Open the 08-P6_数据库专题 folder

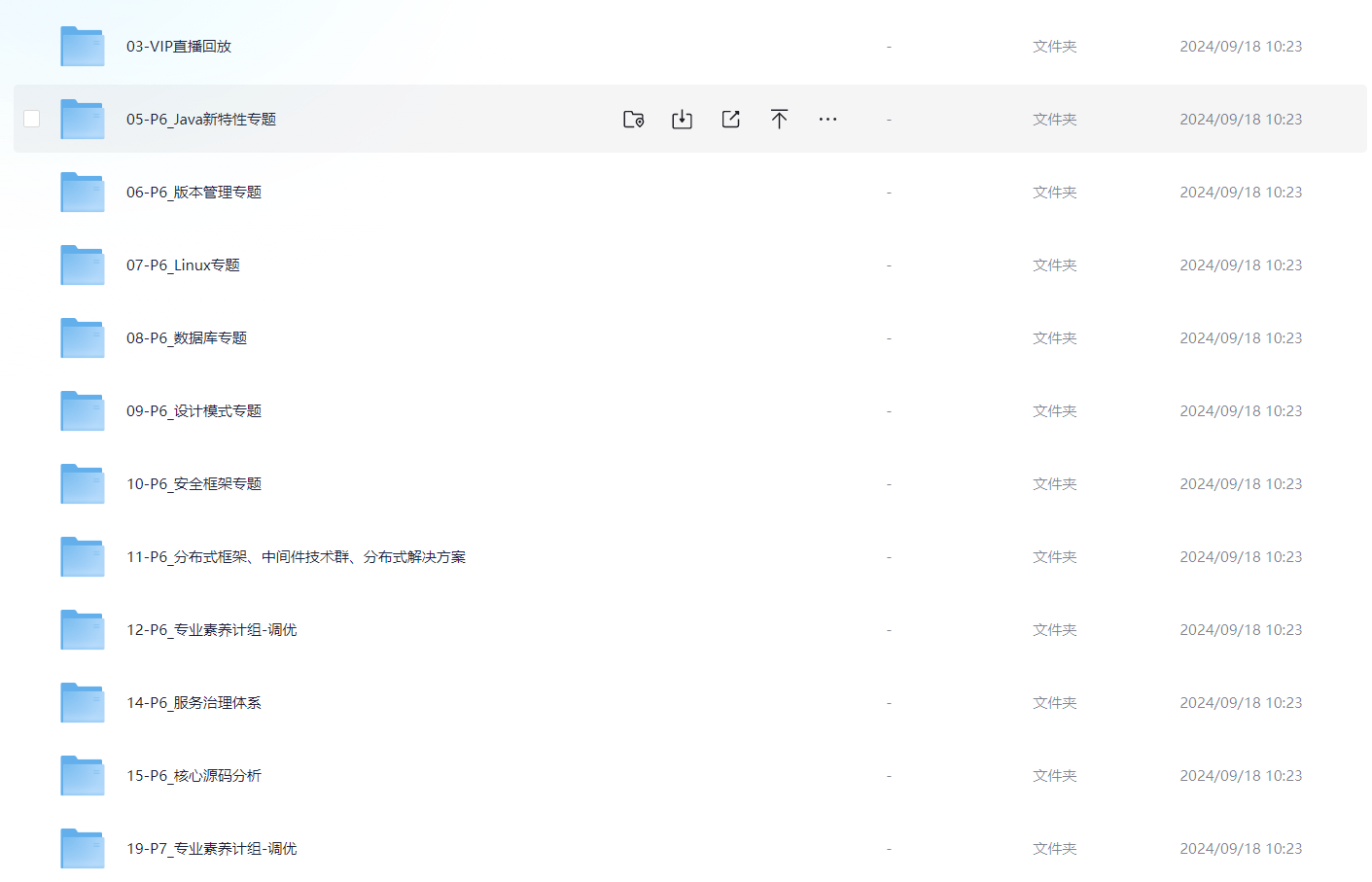[187, 338]
